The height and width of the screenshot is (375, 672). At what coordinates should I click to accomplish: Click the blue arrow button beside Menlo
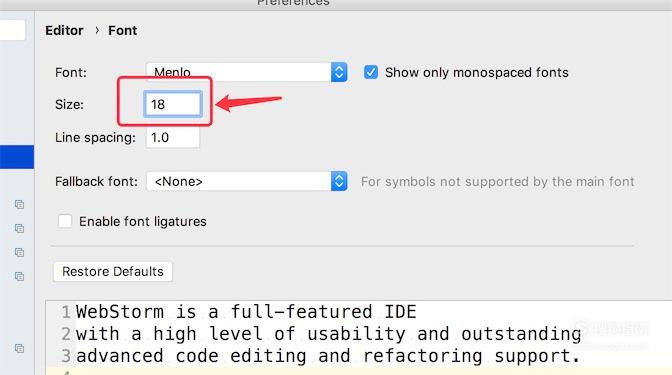pos(339,72)
